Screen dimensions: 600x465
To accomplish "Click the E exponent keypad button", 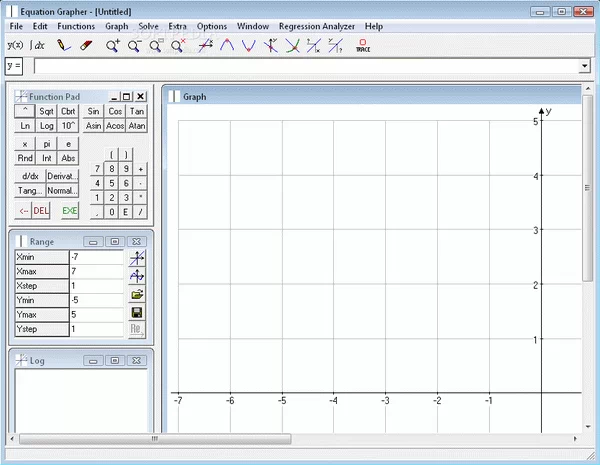I will point(126,212).
